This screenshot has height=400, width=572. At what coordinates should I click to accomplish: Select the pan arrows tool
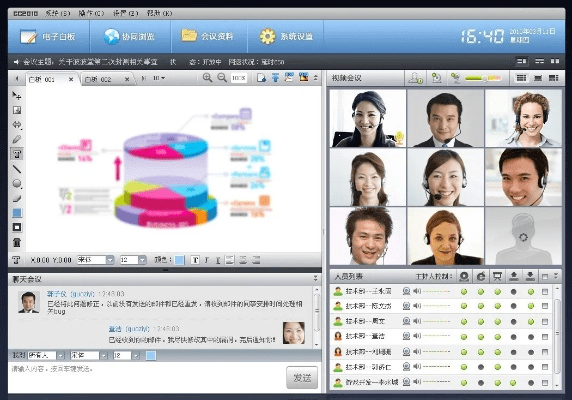coord(17,125)
